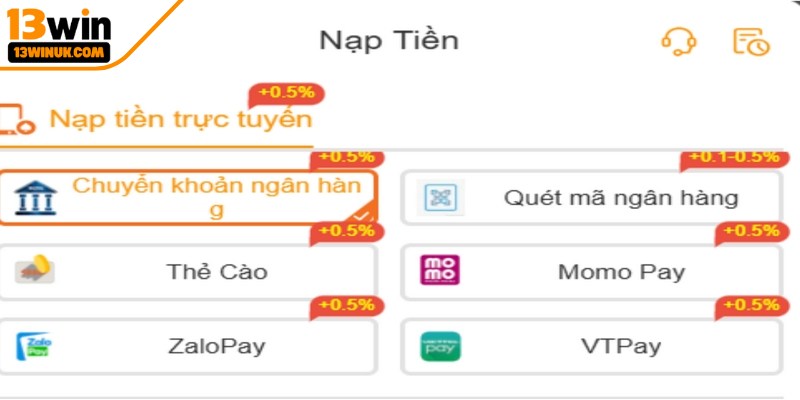The width and height of the screenshot is (800, 400).
Task: Click the +0.1-0.5% bonus badge
Action: click(733, 158)
